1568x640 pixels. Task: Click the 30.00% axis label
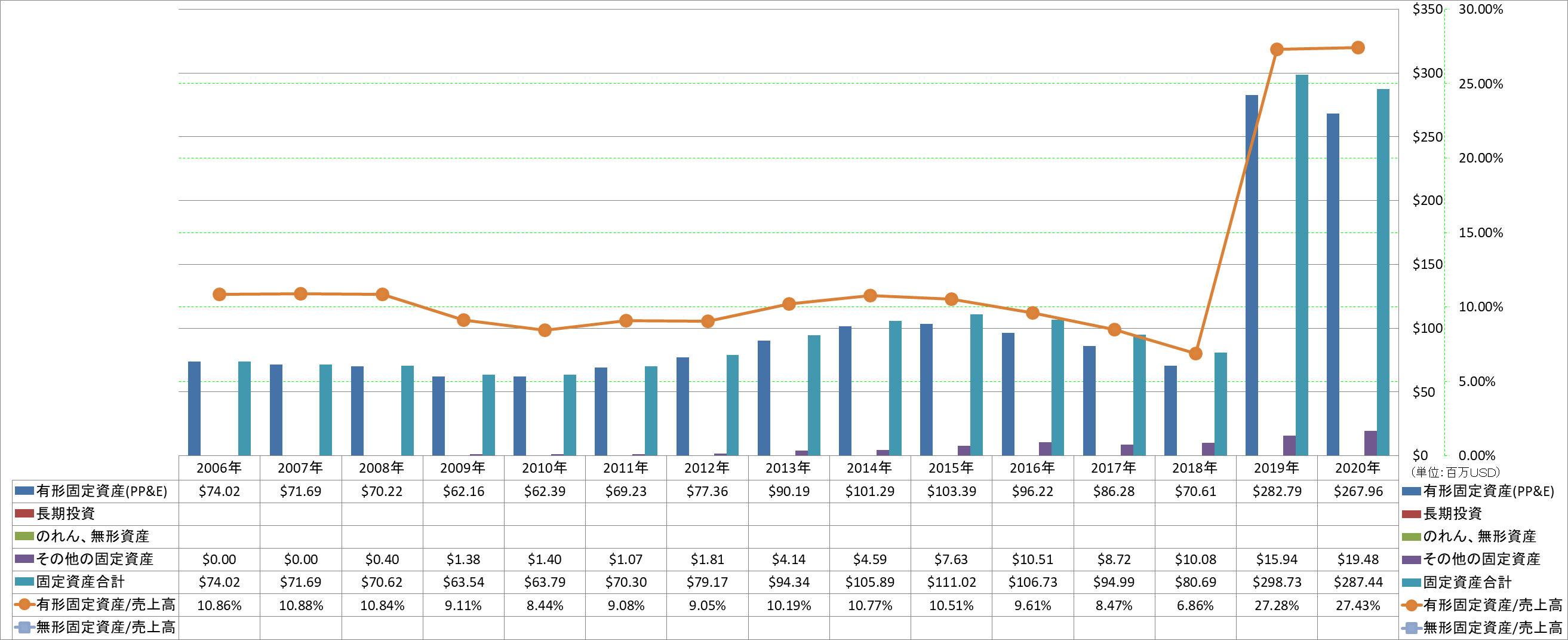pyautogui.click(x=1480, y=9)
